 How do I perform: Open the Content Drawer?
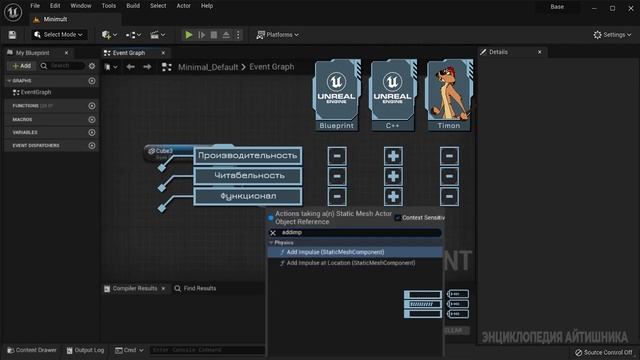click(x=32, y=350)
